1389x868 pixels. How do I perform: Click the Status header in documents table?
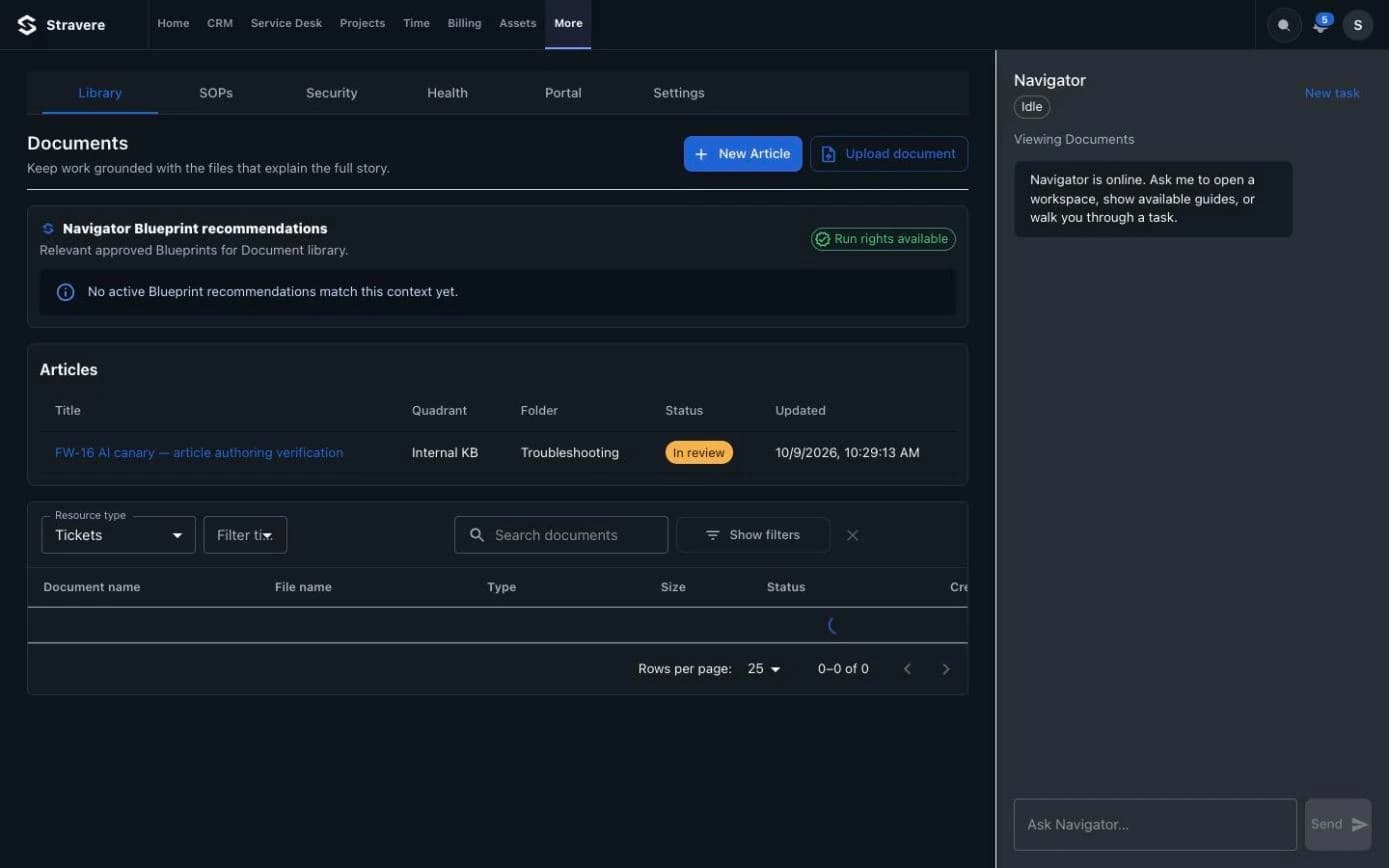pos(786,587)
